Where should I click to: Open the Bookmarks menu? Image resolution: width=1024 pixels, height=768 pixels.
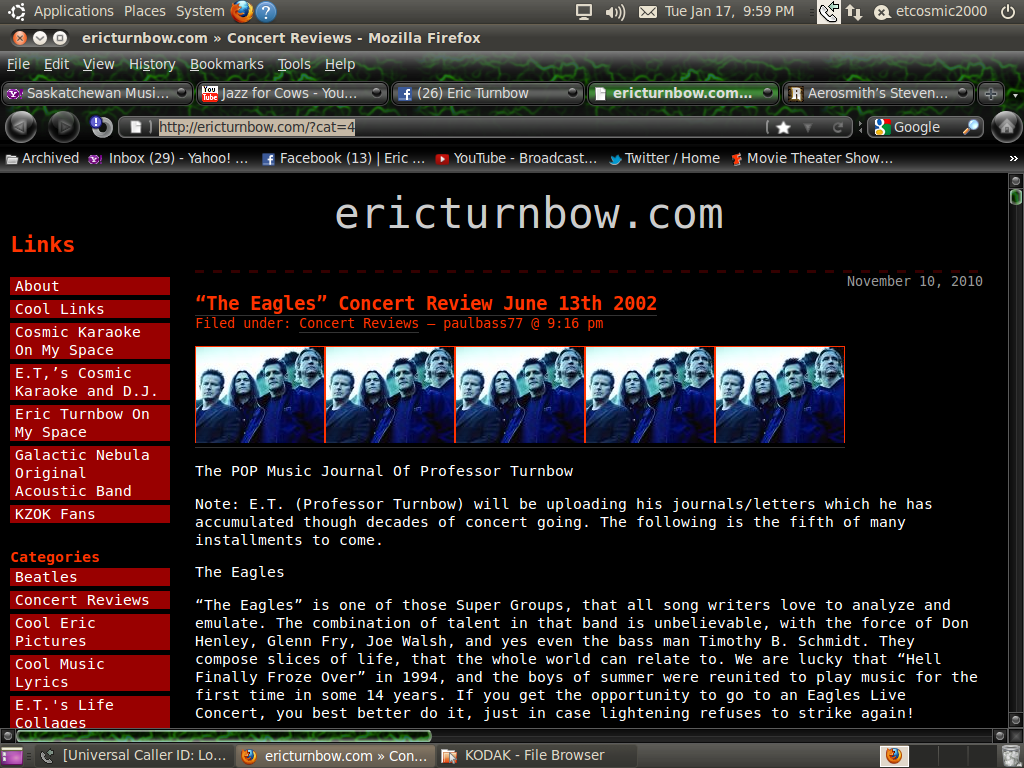[x=226, y=64]
